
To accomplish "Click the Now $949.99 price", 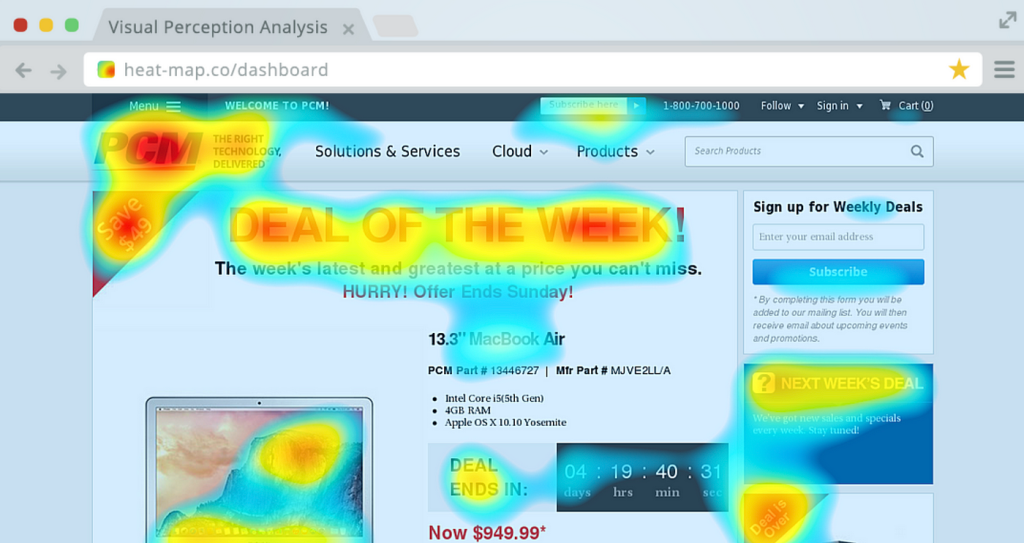I will (487, 533).
